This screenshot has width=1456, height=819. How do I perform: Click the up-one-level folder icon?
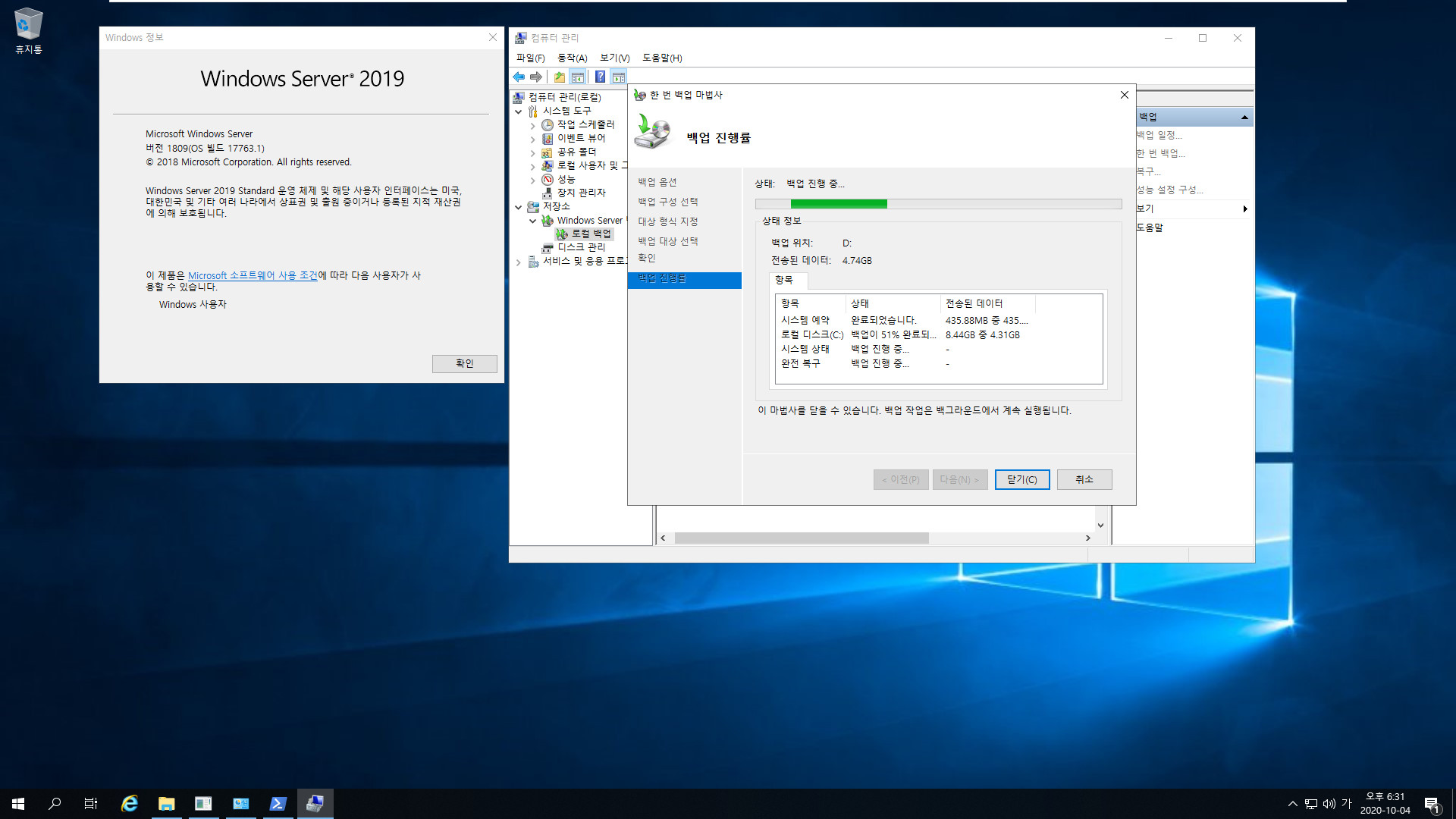point(560,77)
